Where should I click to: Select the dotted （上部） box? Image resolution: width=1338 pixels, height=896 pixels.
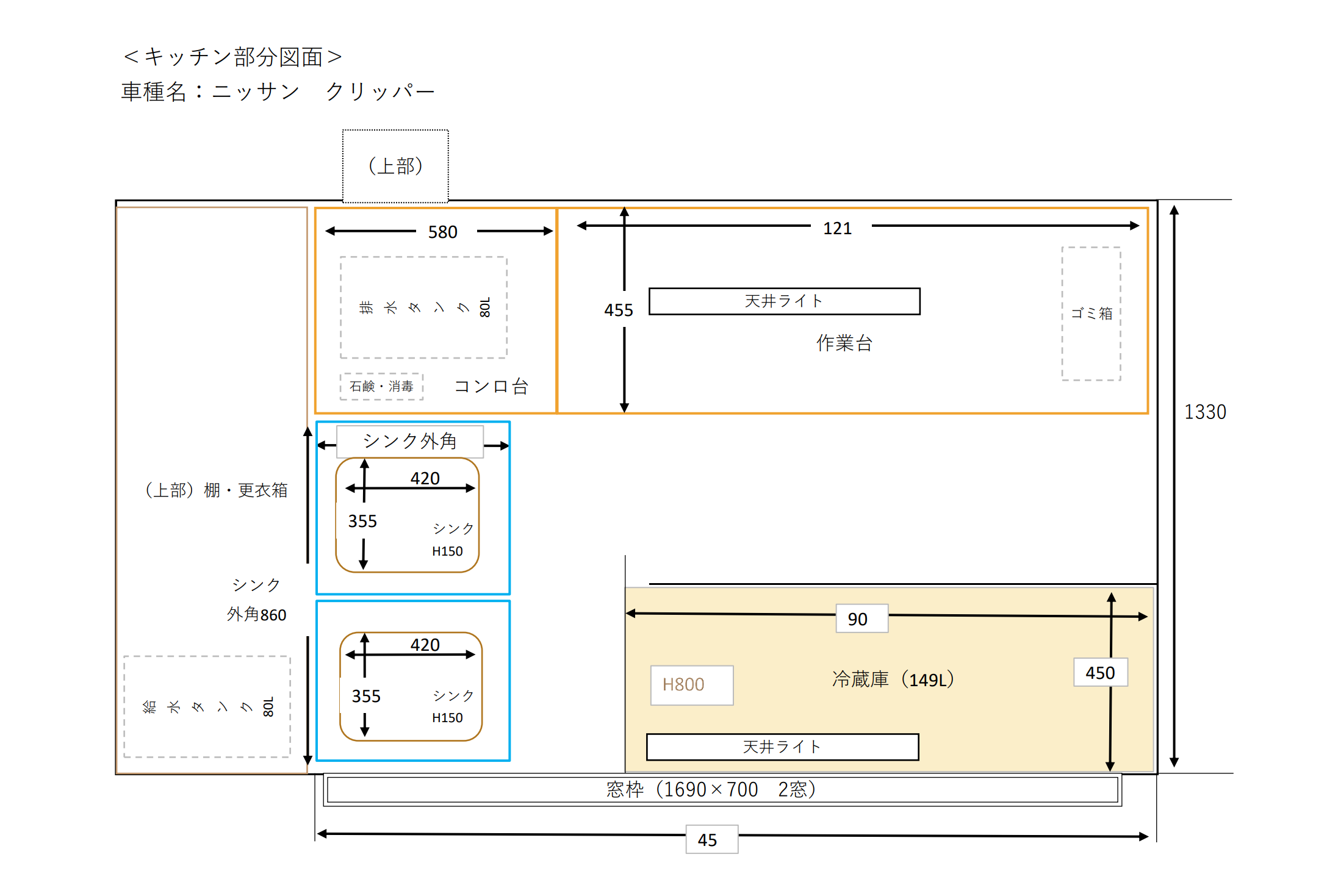(395, 166)
